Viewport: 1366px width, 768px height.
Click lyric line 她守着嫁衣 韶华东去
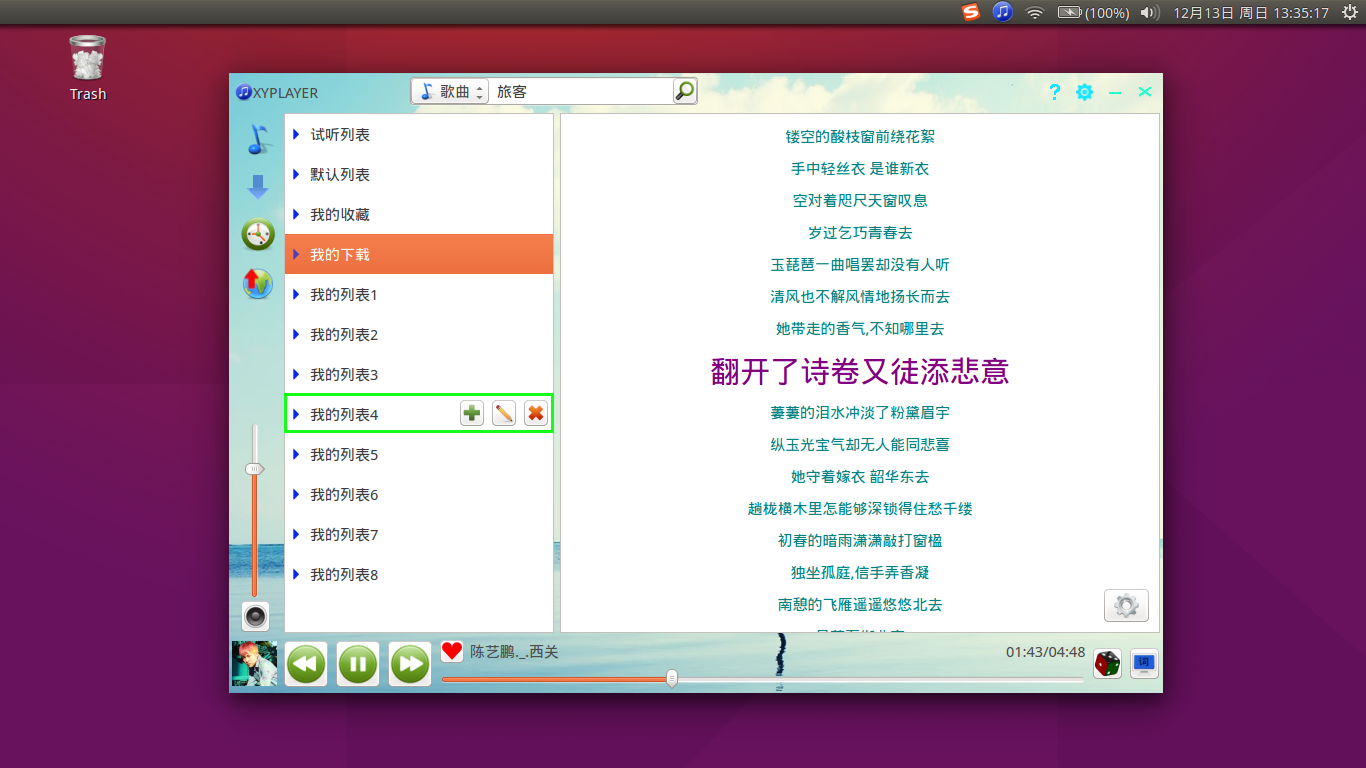860,476
